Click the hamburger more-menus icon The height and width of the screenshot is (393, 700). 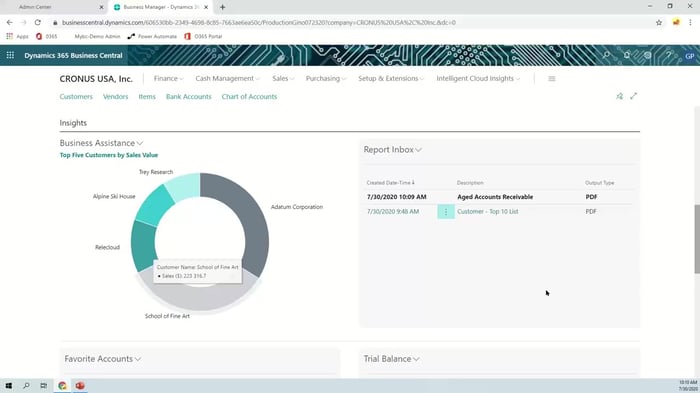552,79
